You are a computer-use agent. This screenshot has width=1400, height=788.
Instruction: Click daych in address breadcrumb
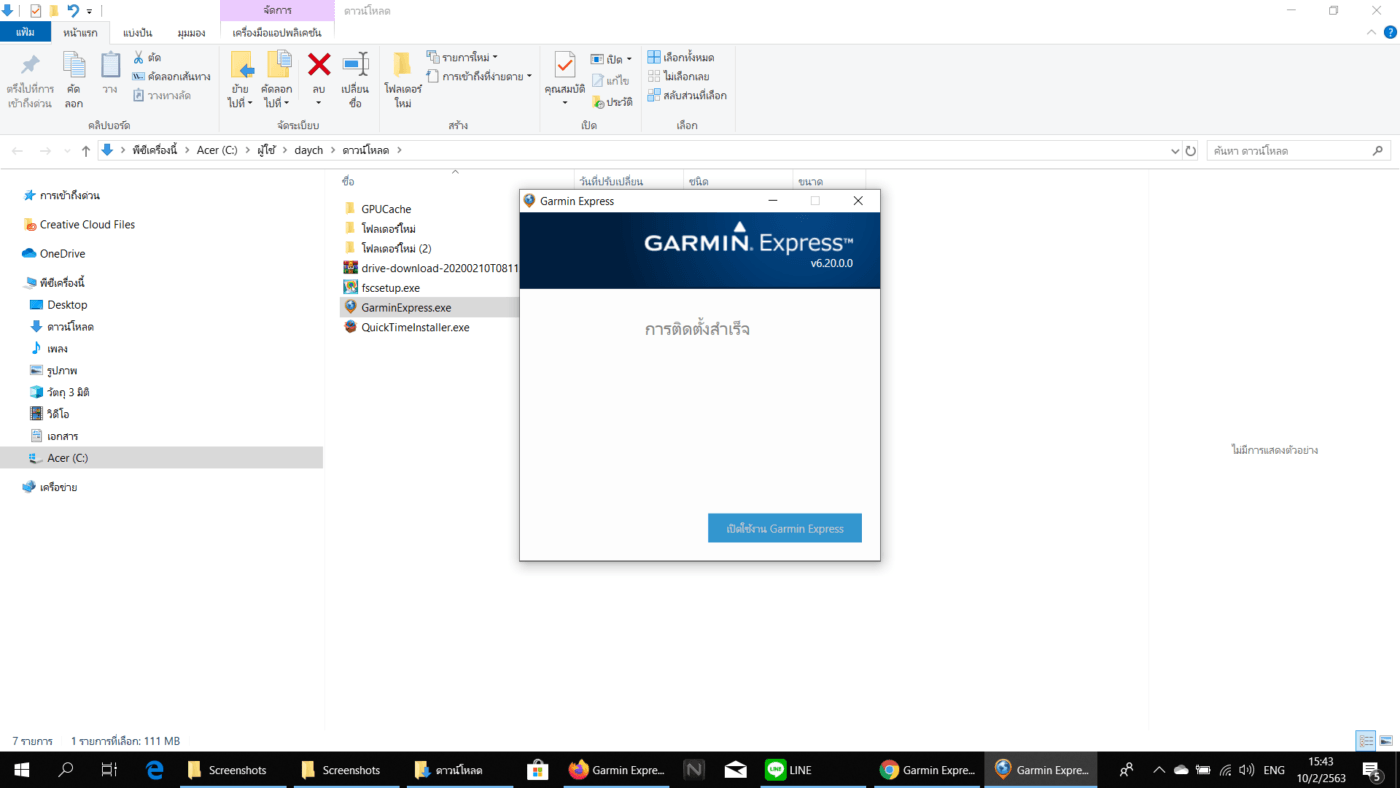308,150
